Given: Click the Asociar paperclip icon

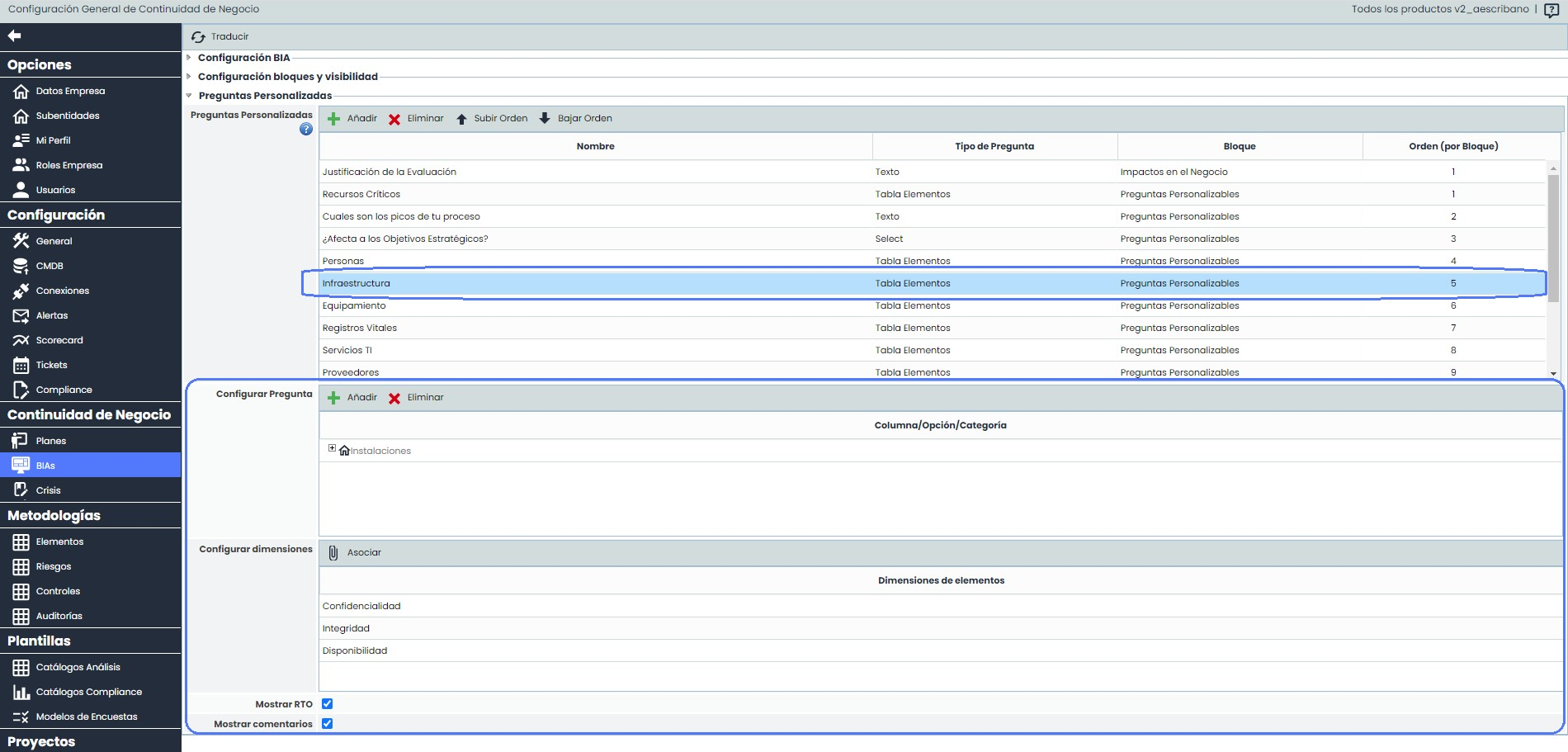Looking at the screenshot, I should point(333,553).
